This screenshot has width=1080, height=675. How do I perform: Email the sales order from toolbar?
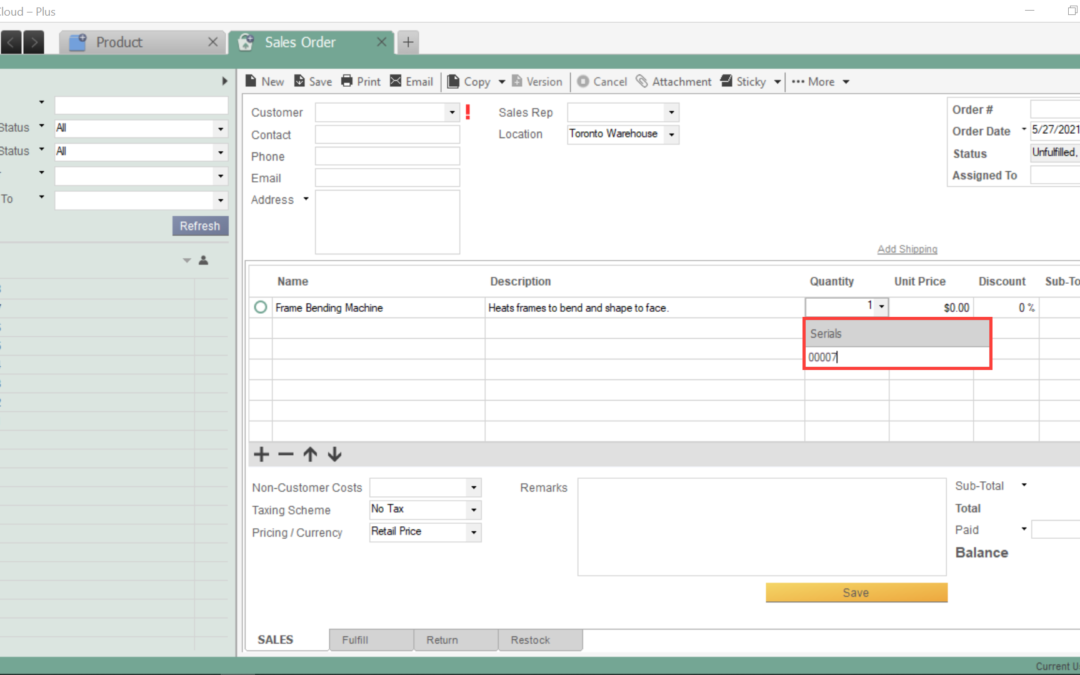click(x=396, y=82)
